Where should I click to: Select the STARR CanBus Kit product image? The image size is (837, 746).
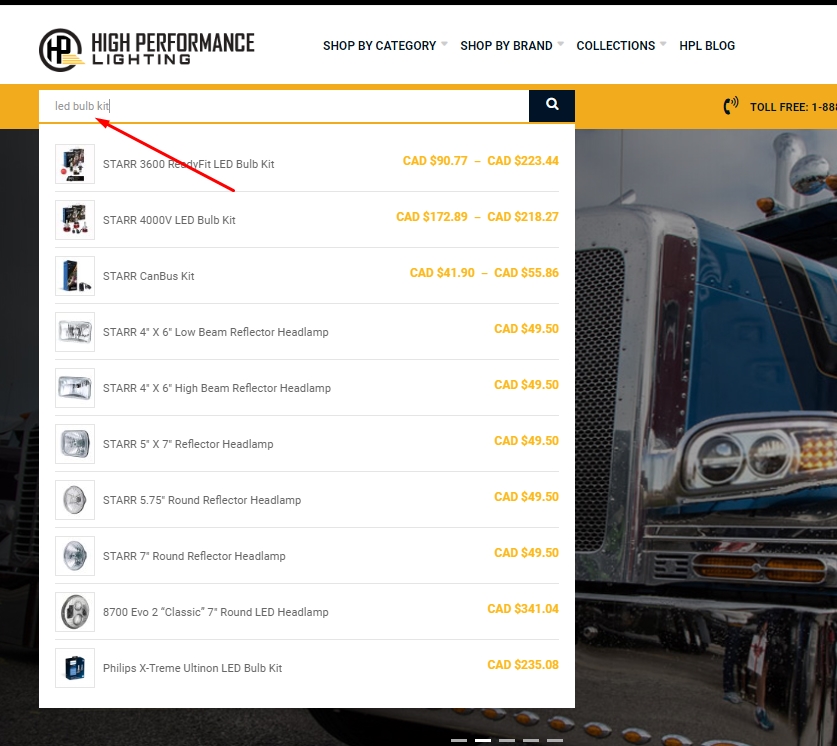point(75,276)
